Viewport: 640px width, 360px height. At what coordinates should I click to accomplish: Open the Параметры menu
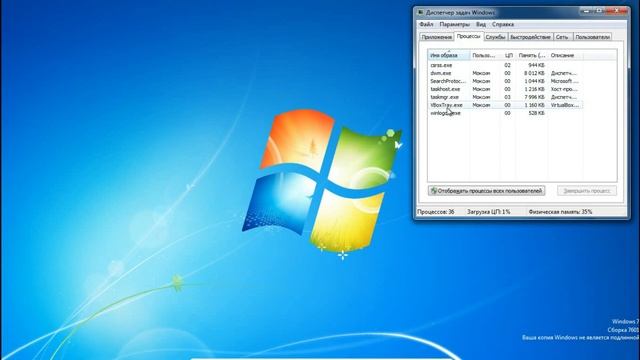pyautogui.click(x=454, y=24)
